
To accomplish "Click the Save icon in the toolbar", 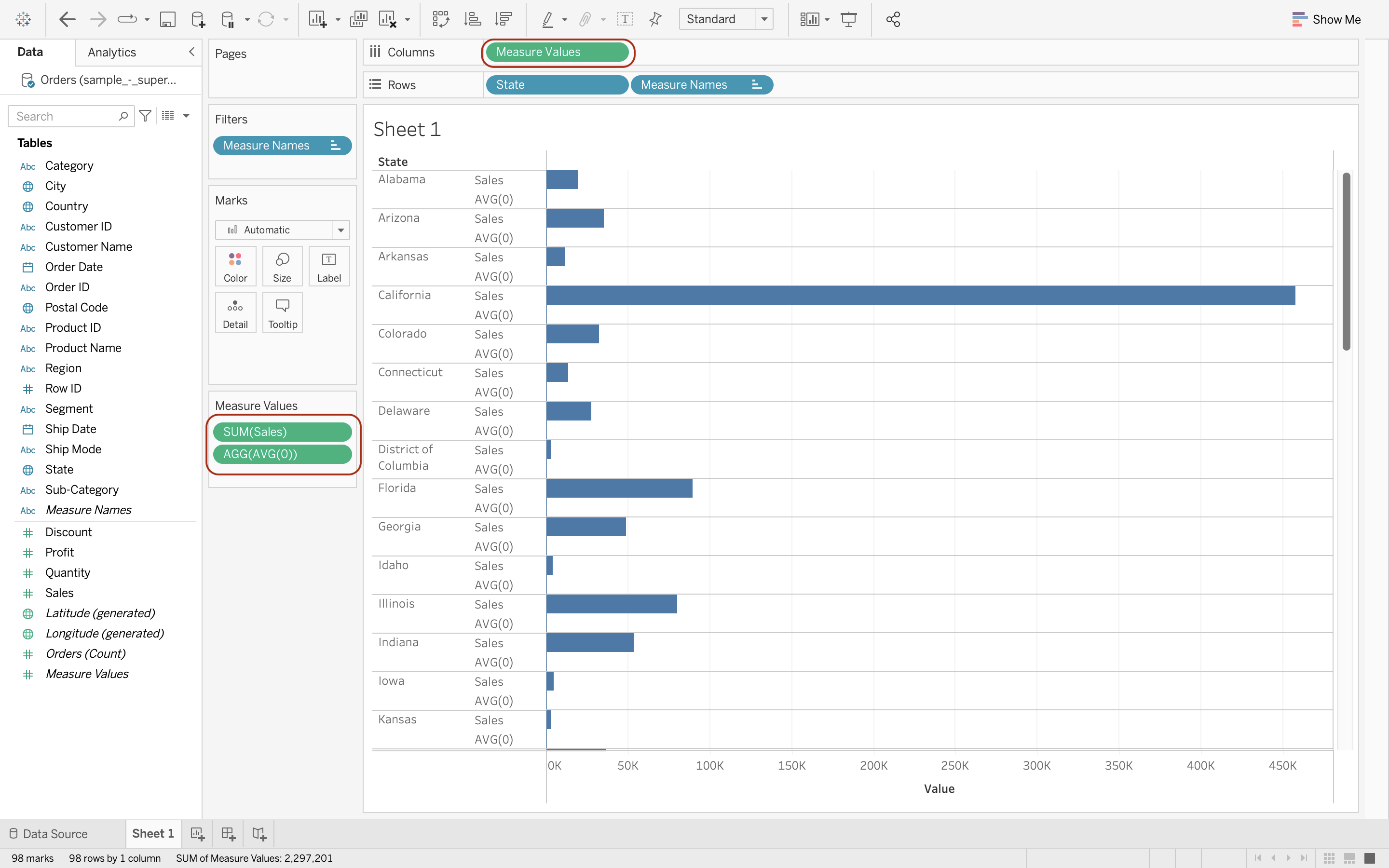I will [x=167, y=19].
